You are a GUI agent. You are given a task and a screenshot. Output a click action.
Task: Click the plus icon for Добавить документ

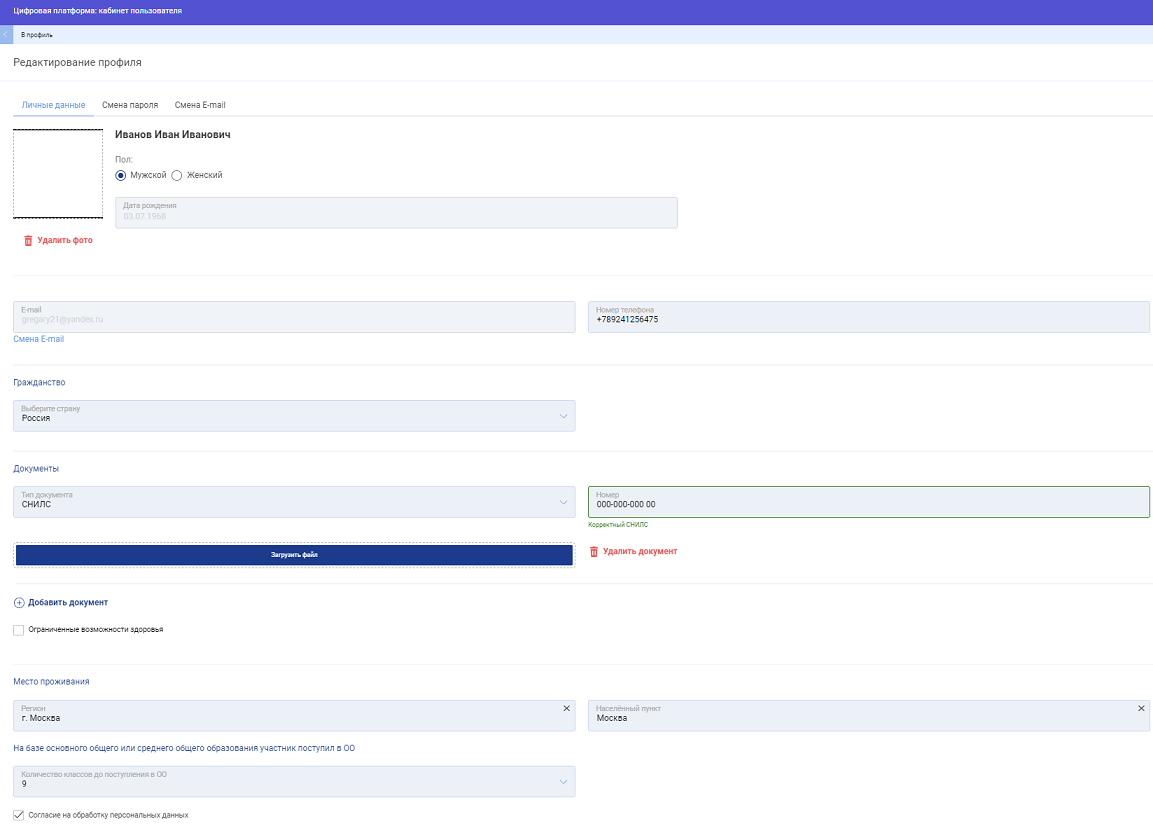pos(19,603)
